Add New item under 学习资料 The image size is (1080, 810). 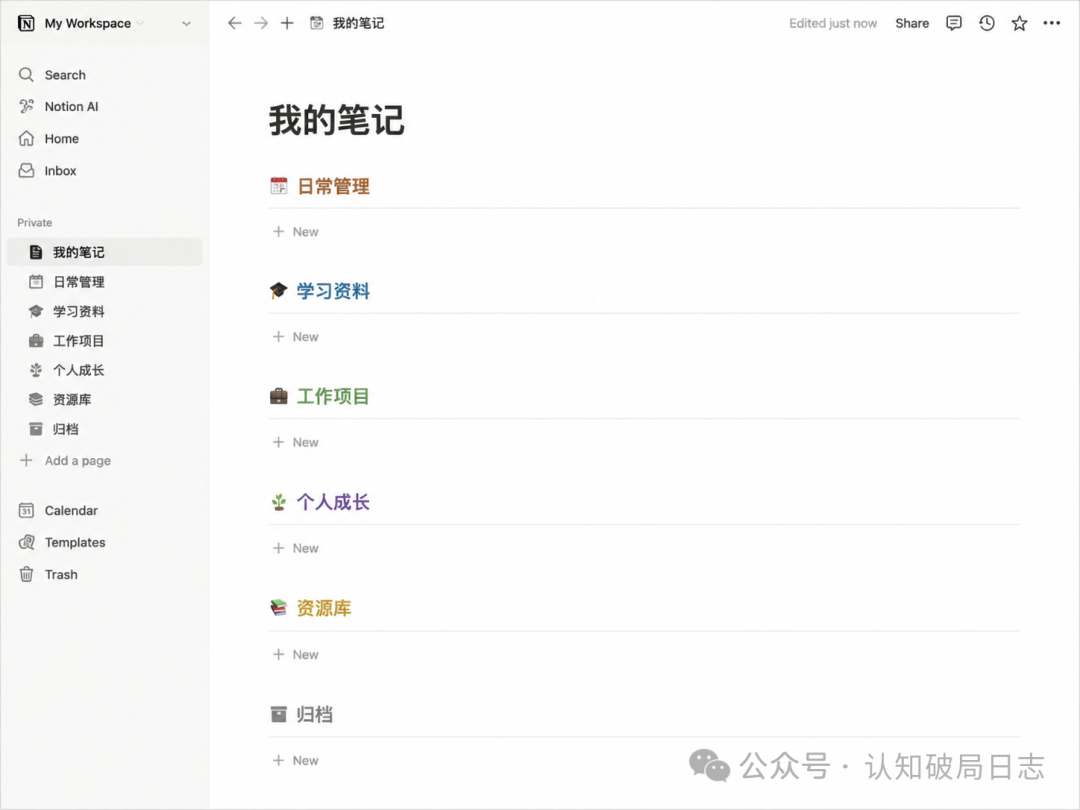296,337
